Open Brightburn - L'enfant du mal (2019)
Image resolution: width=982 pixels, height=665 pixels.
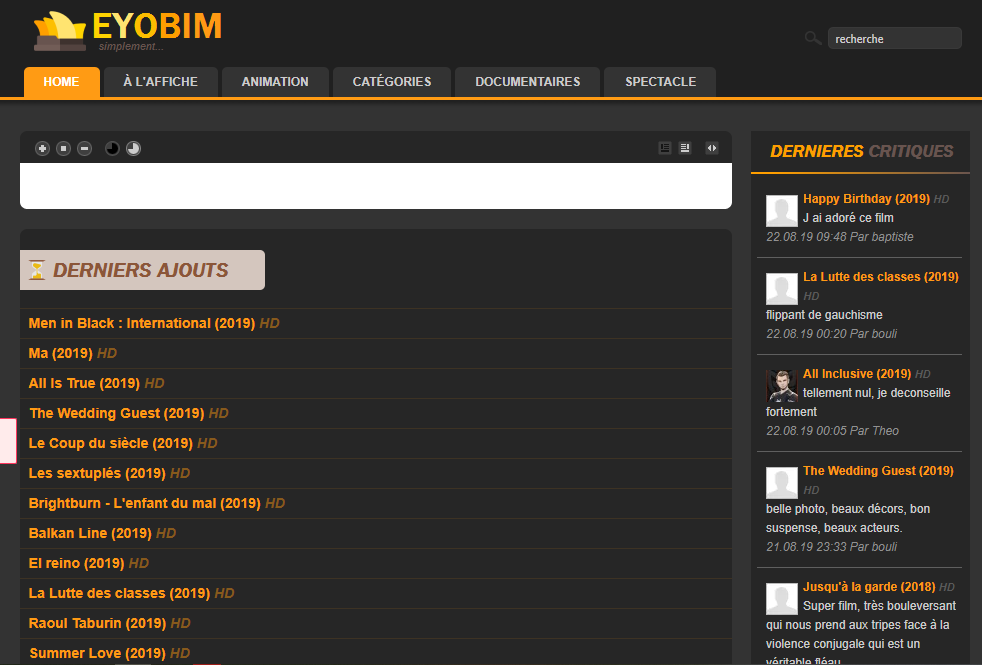pos(145,503)
